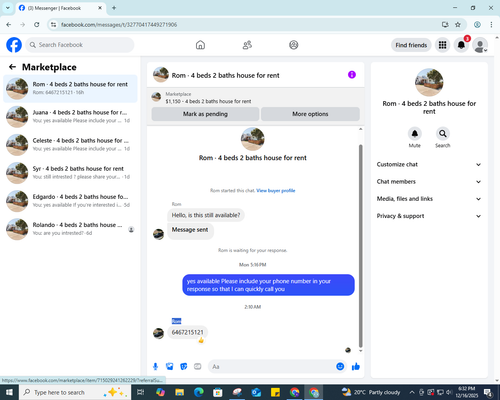
Task: Click the message "Hello, is this still available?"
Action: (x=206, y=215)
